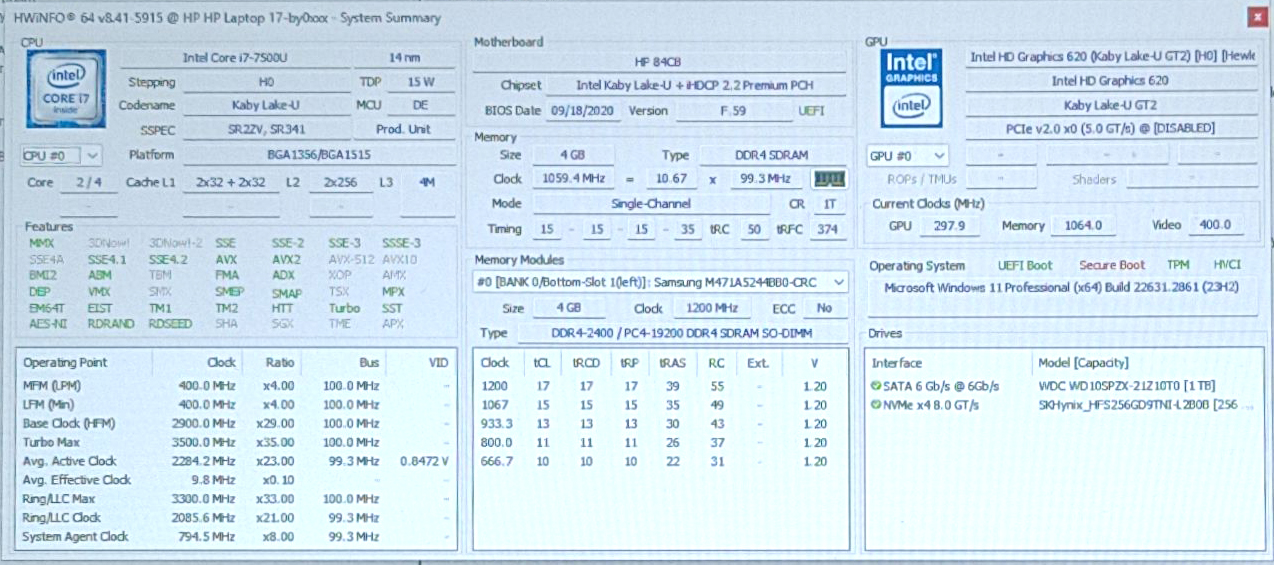Click the tRCD timing column header
This screenshot has height=565, width=1274.
[586, 363]
